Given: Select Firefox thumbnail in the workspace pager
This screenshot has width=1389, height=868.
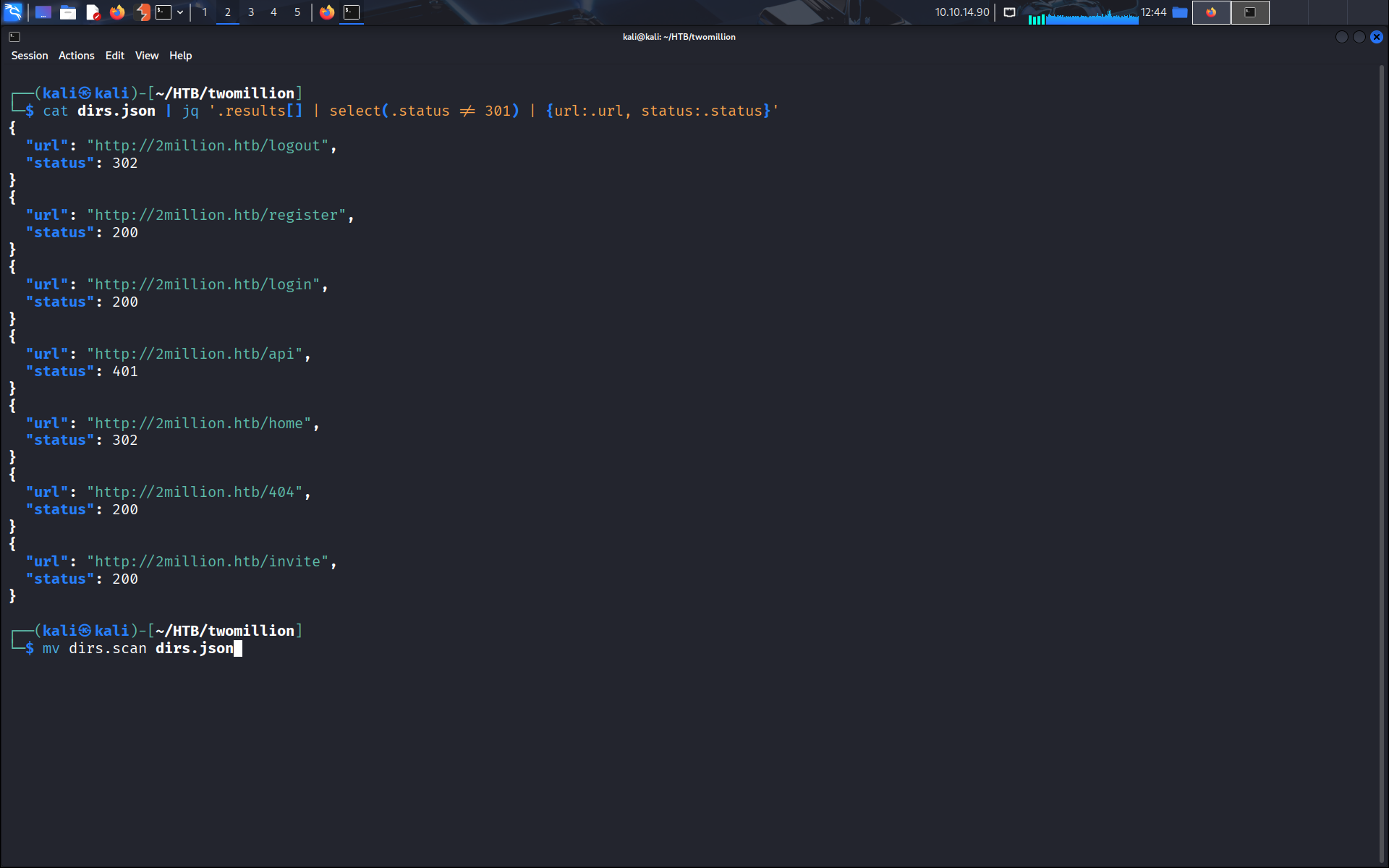Looking at the screenshot, I should pyautogui.click(x=1211, y=12).
